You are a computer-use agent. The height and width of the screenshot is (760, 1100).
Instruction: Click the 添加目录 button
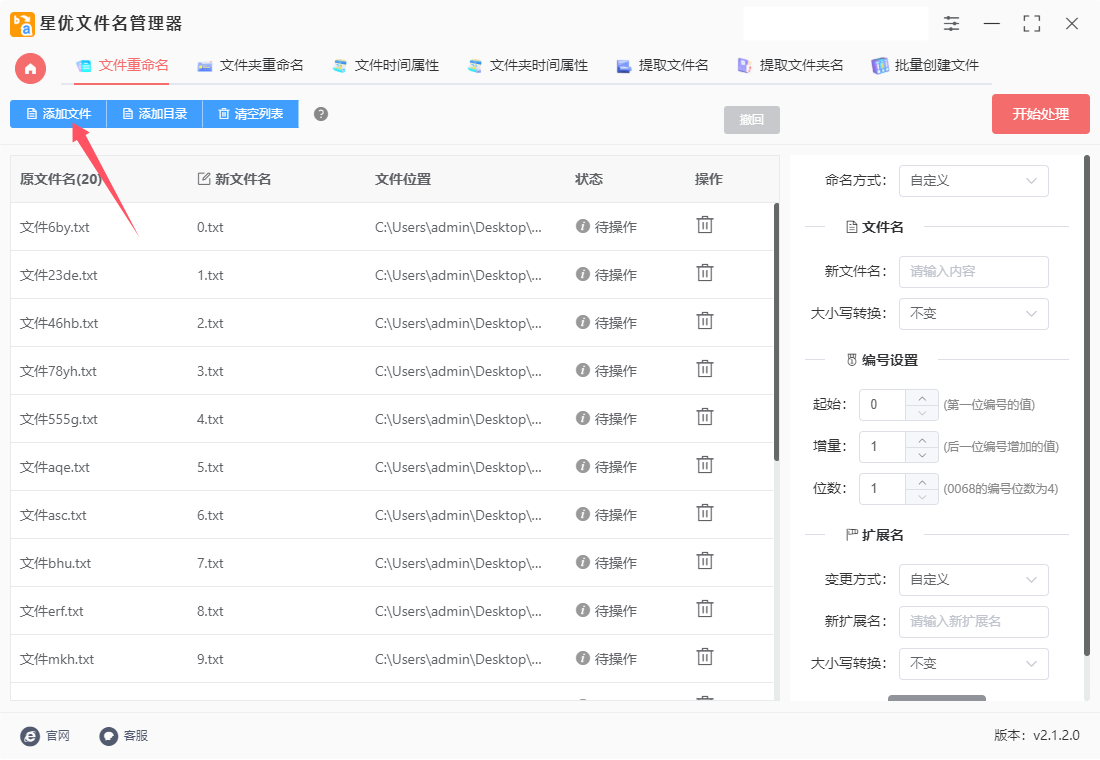pos(154,114)
